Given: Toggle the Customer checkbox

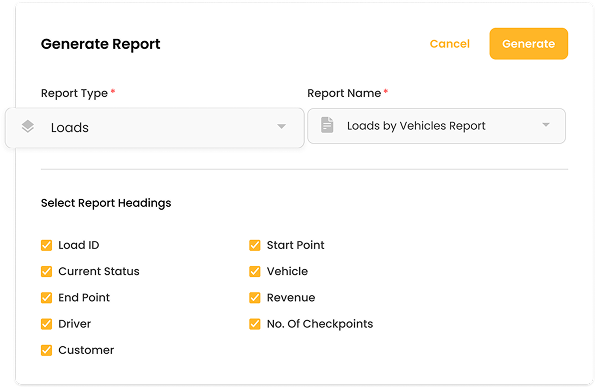Looking at the screenshot, I should click(46, 350).
